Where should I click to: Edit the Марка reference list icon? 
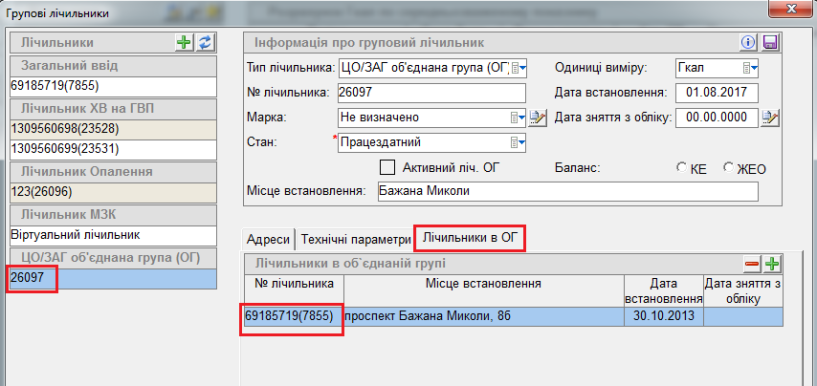[x=537, y=118]
